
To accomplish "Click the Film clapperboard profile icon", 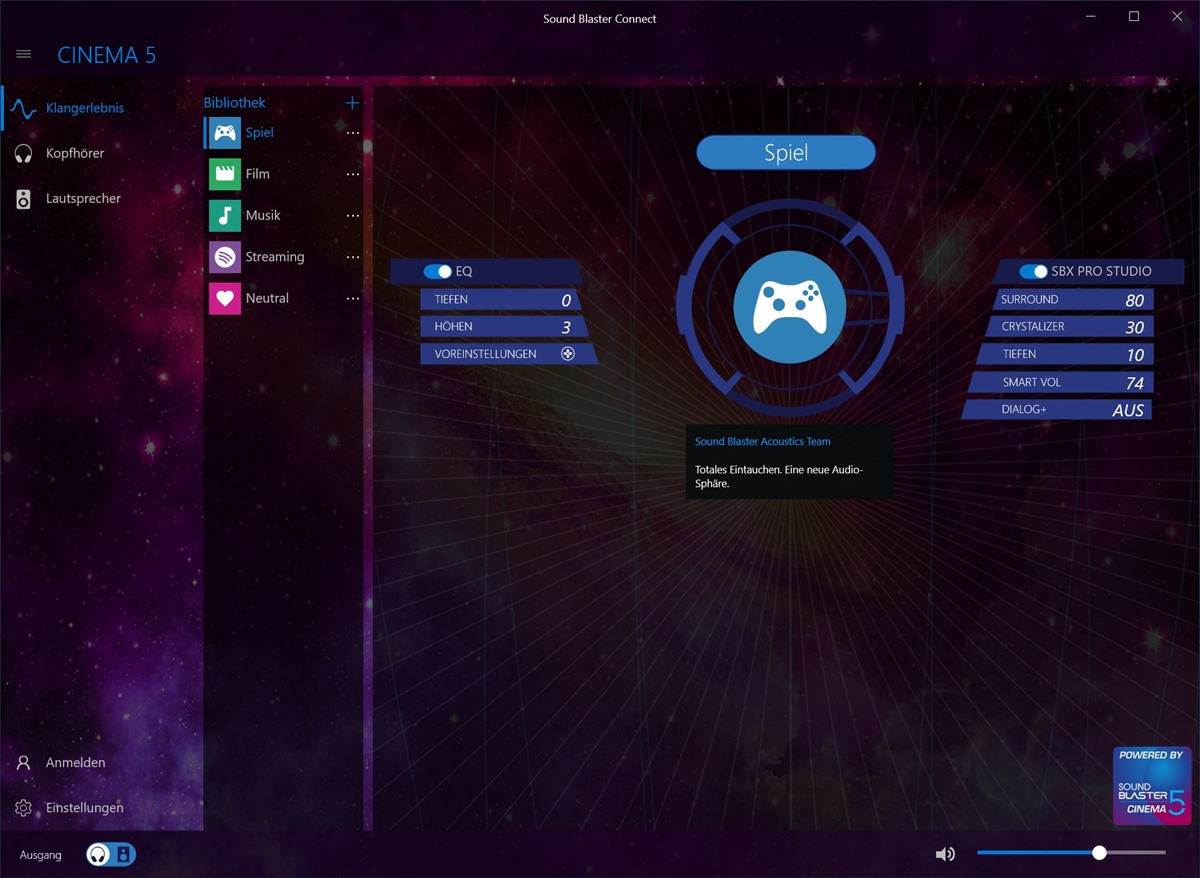I will click(x=225, y=174).
